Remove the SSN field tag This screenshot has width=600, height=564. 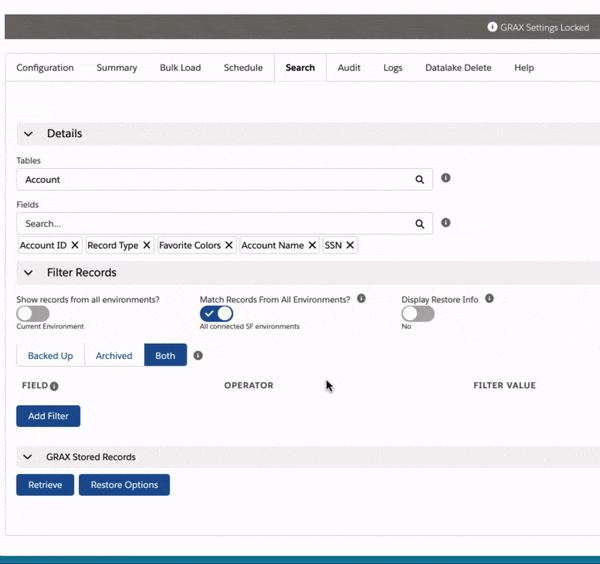(x=350, y=245)
